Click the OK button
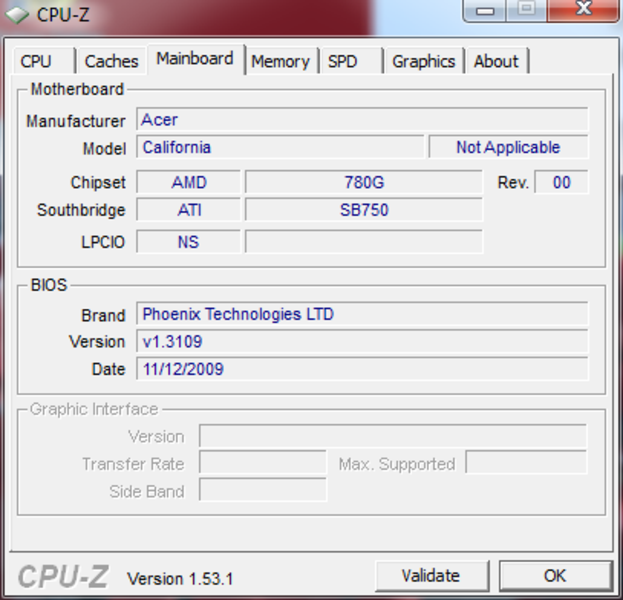Image resolution: width=623 pixels, height=600 pixels. coord(555,575)
